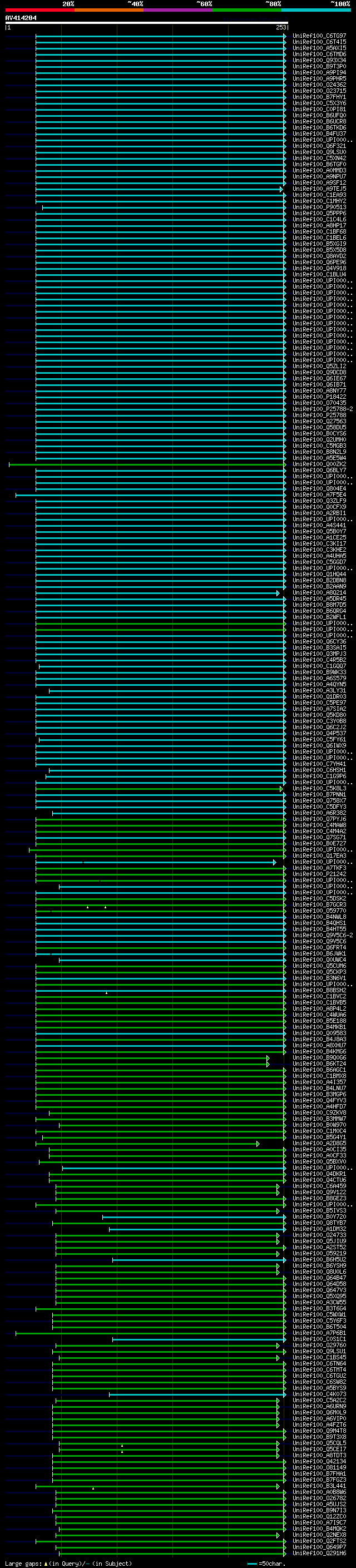356x1568 pixels.
Task: Select hit label UniRef100_O81149
Action: point(319,1467)
